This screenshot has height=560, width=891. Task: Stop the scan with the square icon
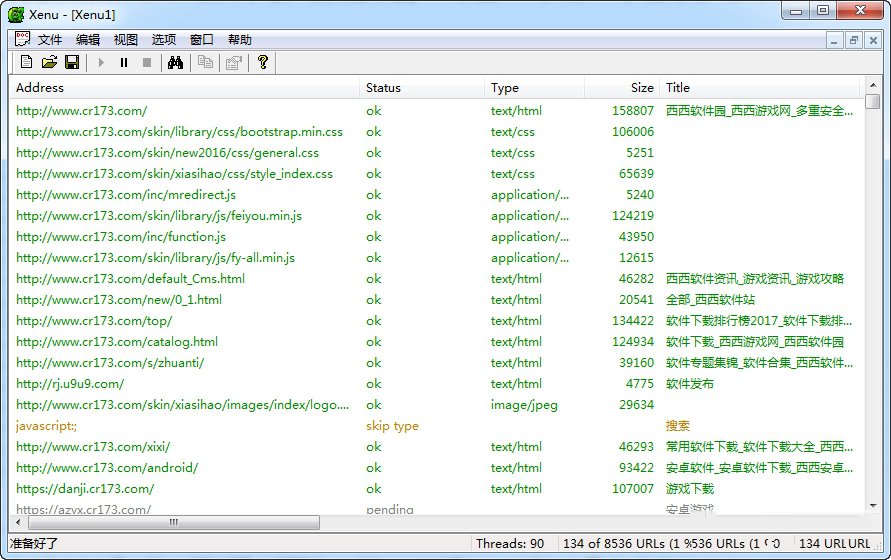click(147, 63)
